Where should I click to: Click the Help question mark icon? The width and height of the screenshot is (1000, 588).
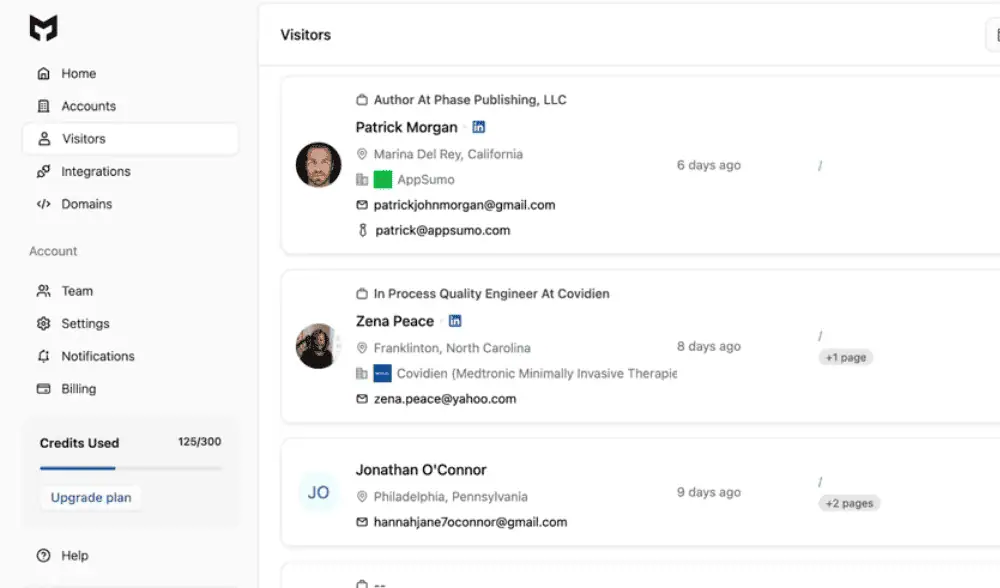tap(43, 556)
